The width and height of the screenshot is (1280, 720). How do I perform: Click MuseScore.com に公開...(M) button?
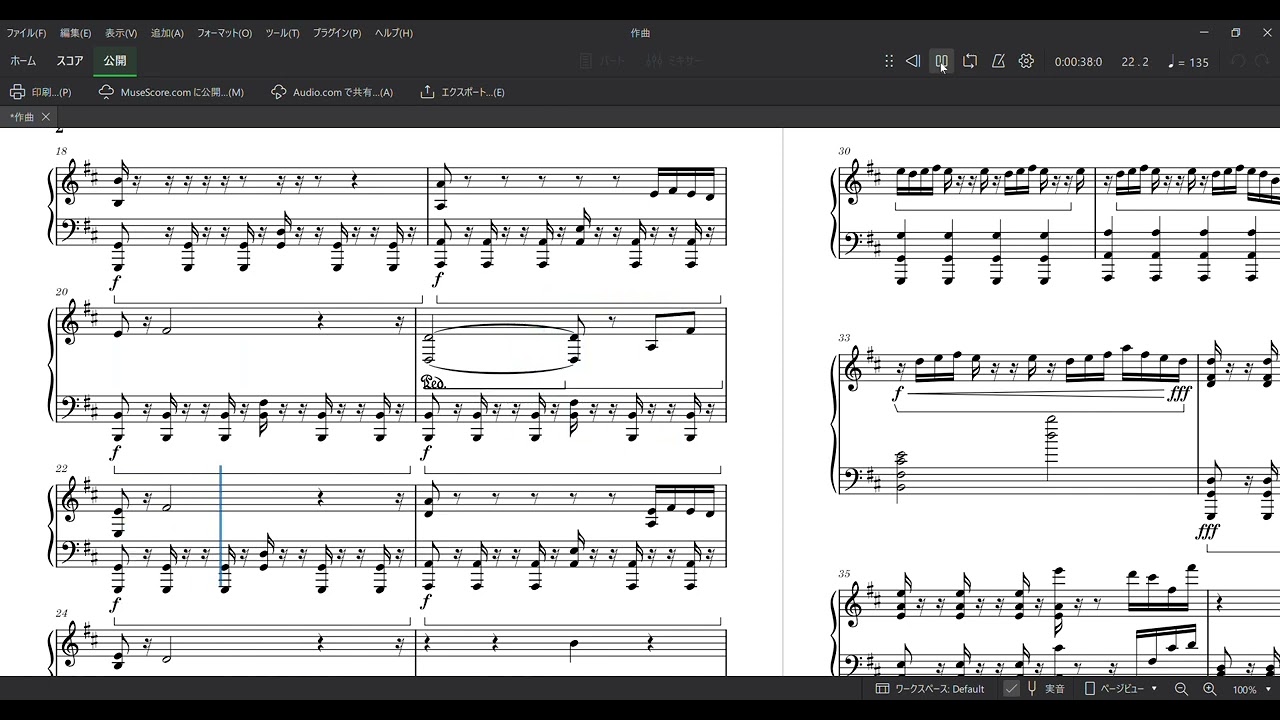pyautogui.click(x=171, y=92)
